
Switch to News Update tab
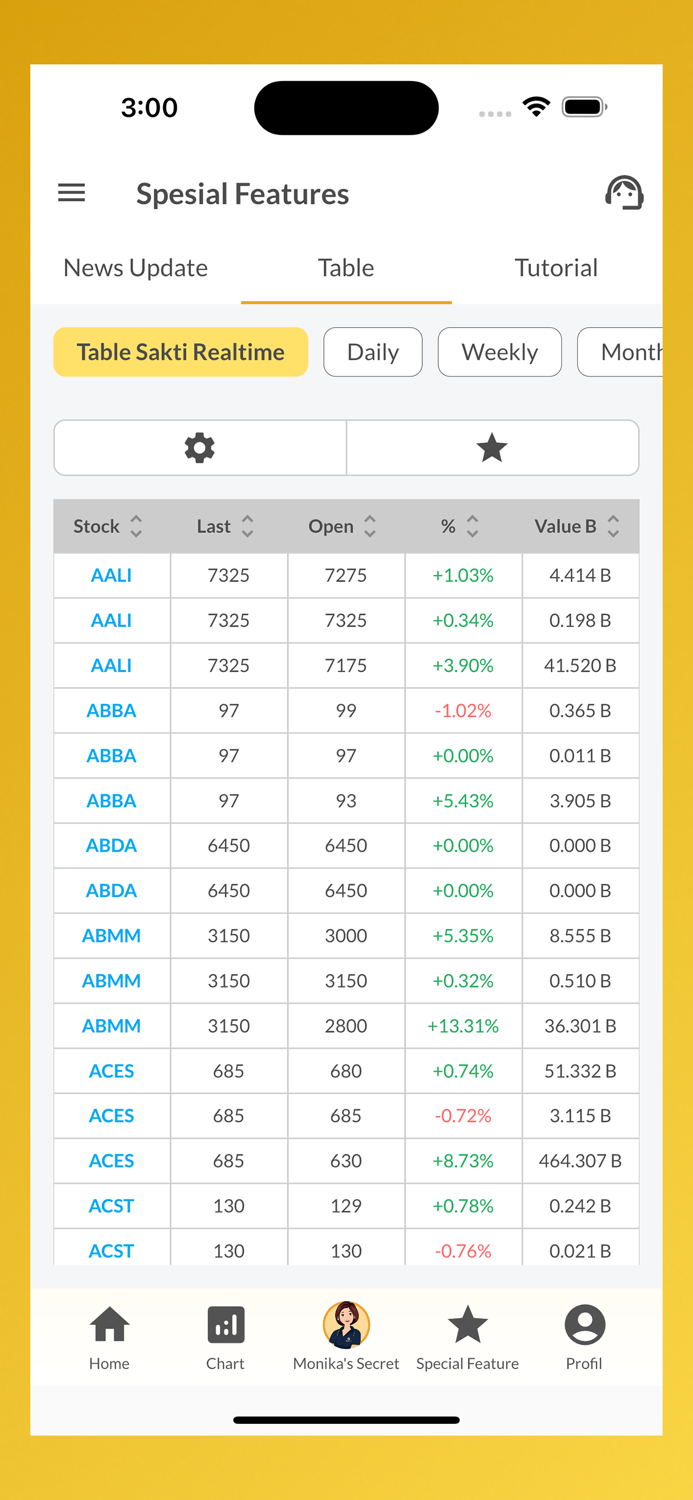(x=136, y=268)
